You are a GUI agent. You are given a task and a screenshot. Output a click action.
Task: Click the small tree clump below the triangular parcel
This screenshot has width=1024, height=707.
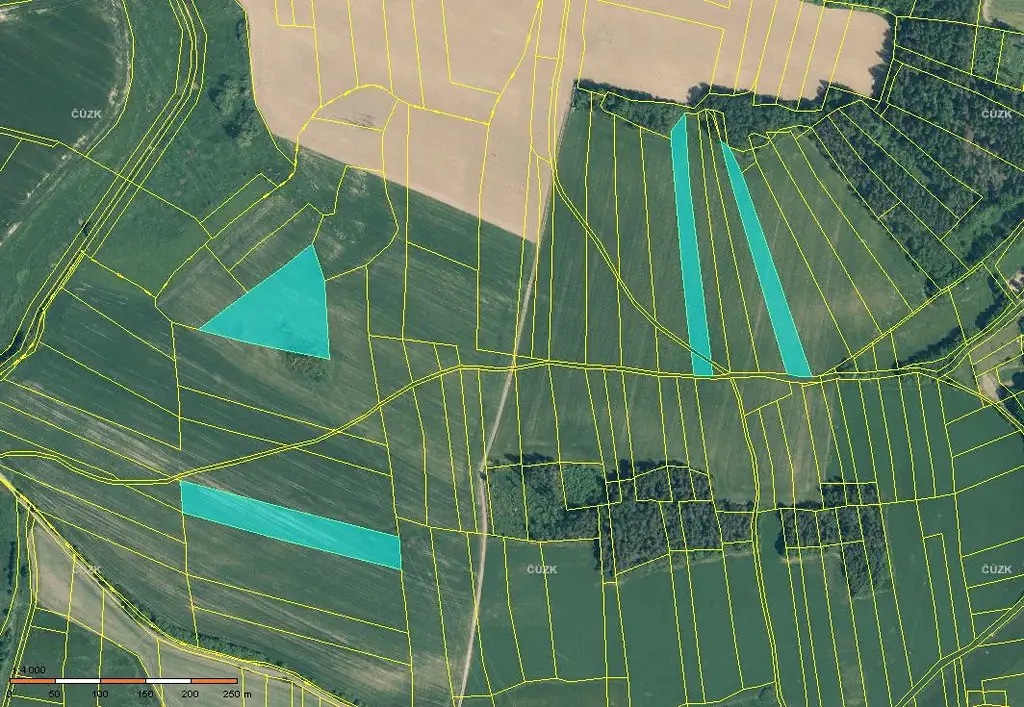coord(306,366)
